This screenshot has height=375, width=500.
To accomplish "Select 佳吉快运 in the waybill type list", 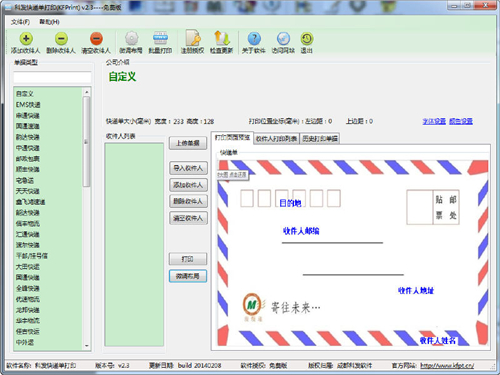I will pyautogui.click(x=28, y=331).
